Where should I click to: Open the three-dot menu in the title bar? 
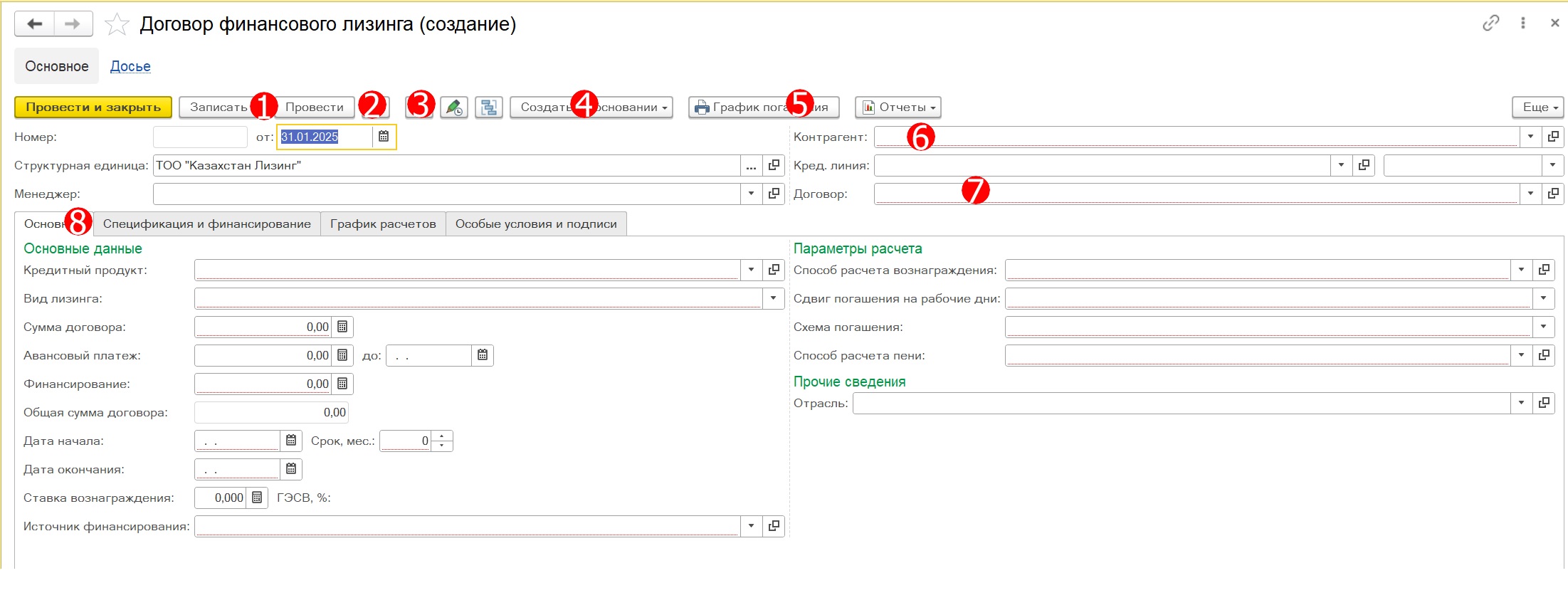tap(1523, 23)
